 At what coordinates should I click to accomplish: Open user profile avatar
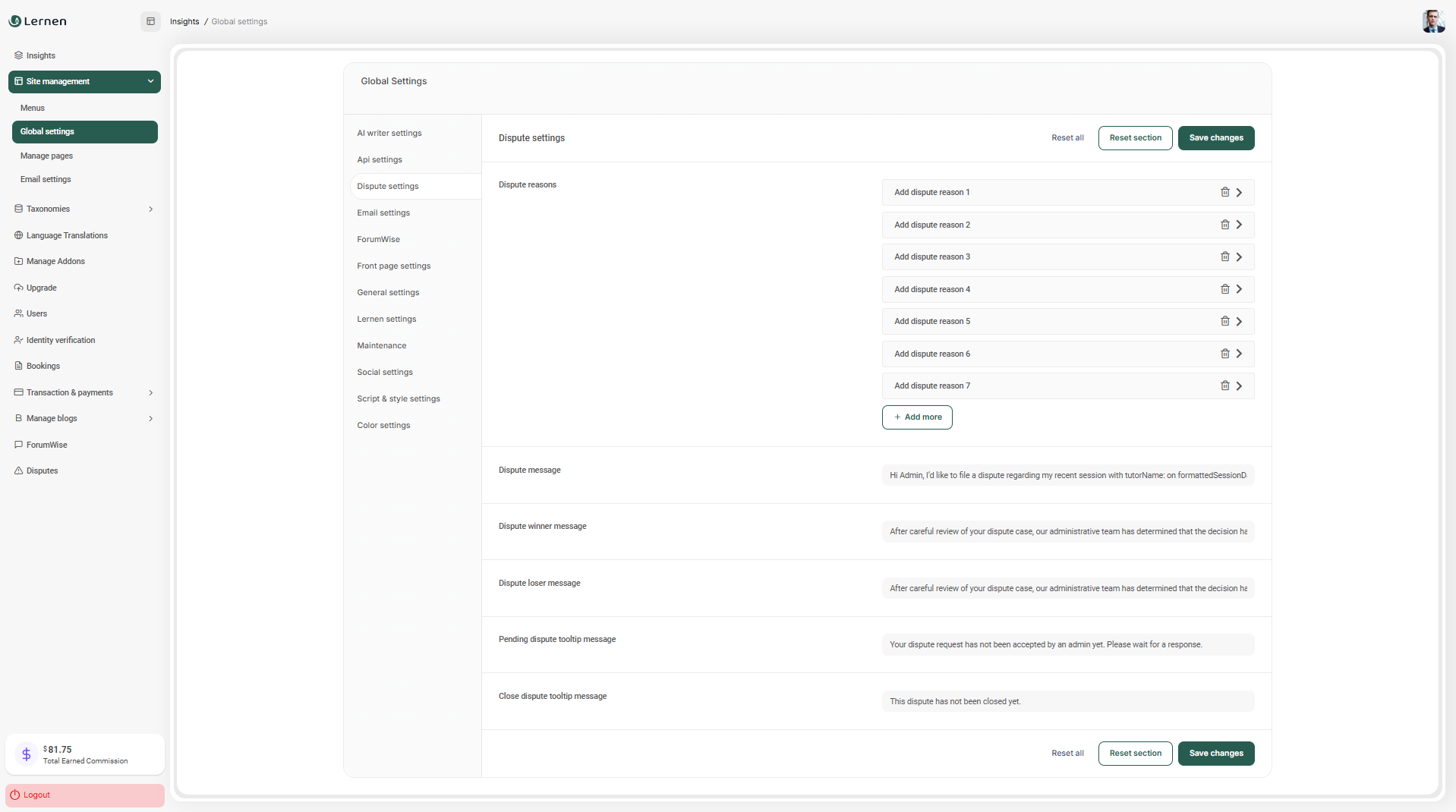(x=1432, y=21)
